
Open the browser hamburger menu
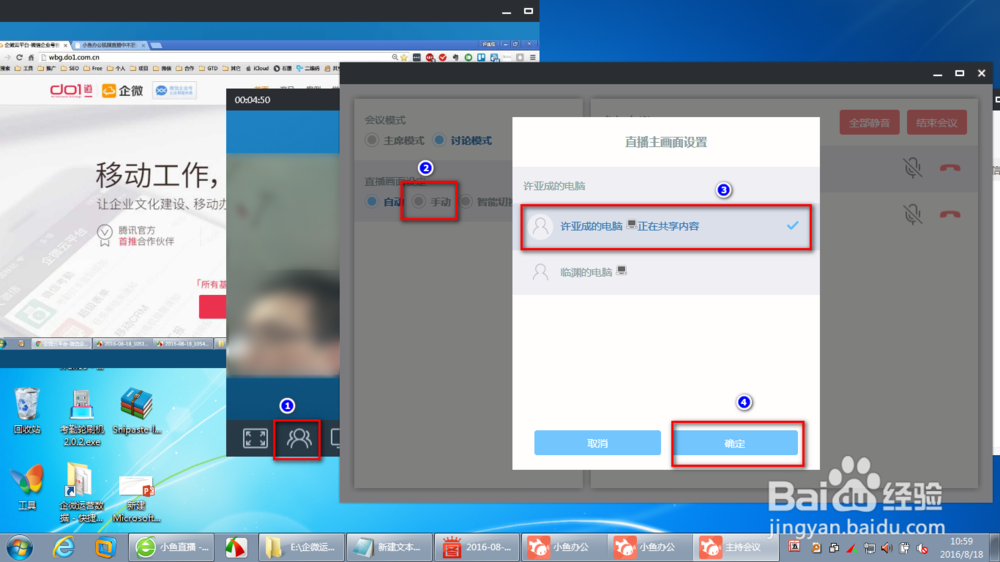[x=533, y=57]
